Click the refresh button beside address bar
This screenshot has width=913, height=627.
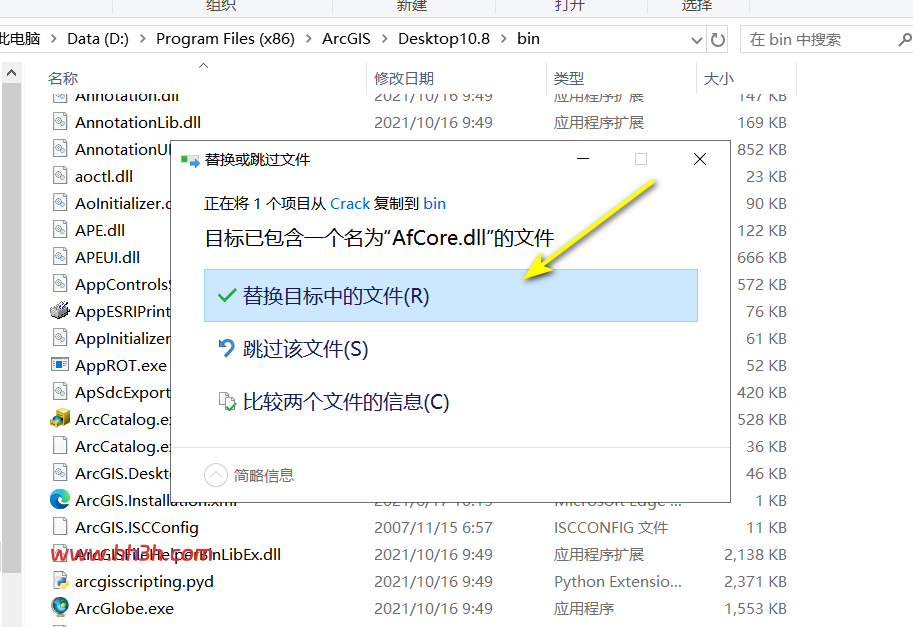click(x=718, y=40)
